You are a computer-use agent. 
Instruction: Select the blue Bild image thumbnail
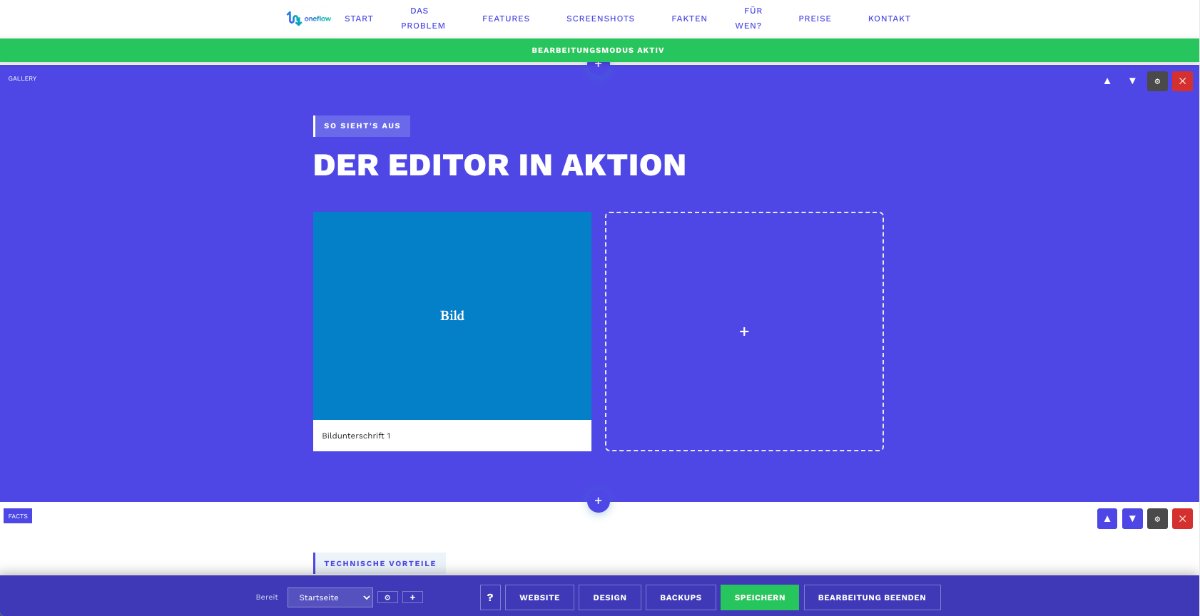click(452, 315)
